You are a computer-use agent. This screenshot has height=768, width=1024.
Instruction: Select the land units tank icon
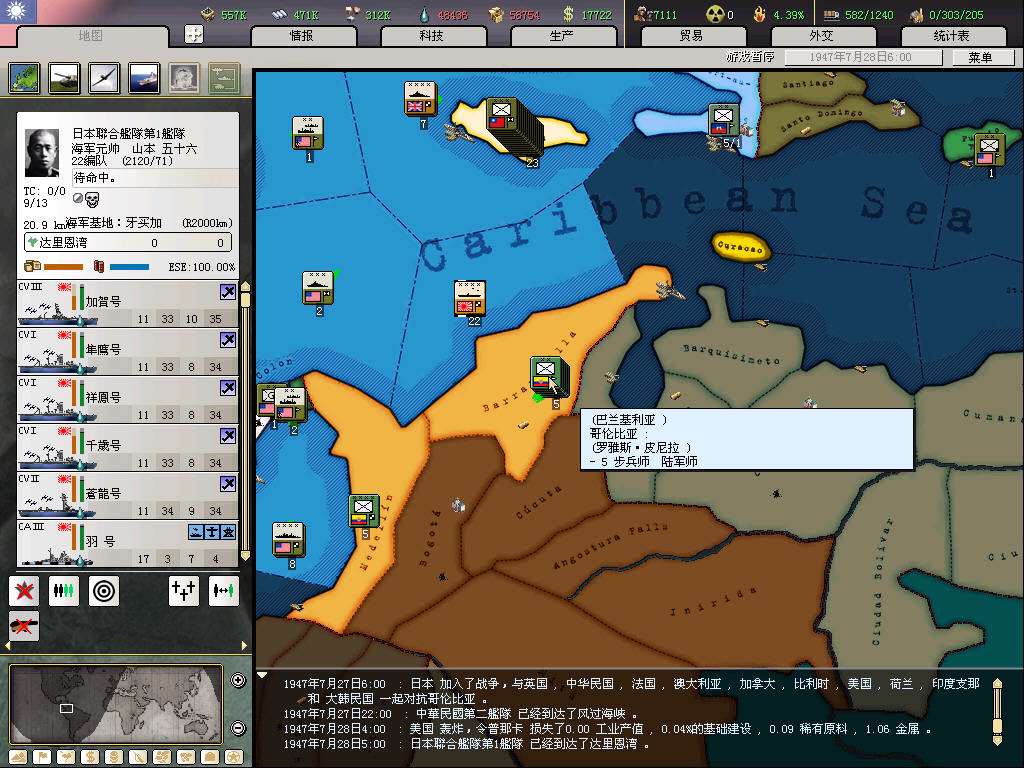[65, 78]
